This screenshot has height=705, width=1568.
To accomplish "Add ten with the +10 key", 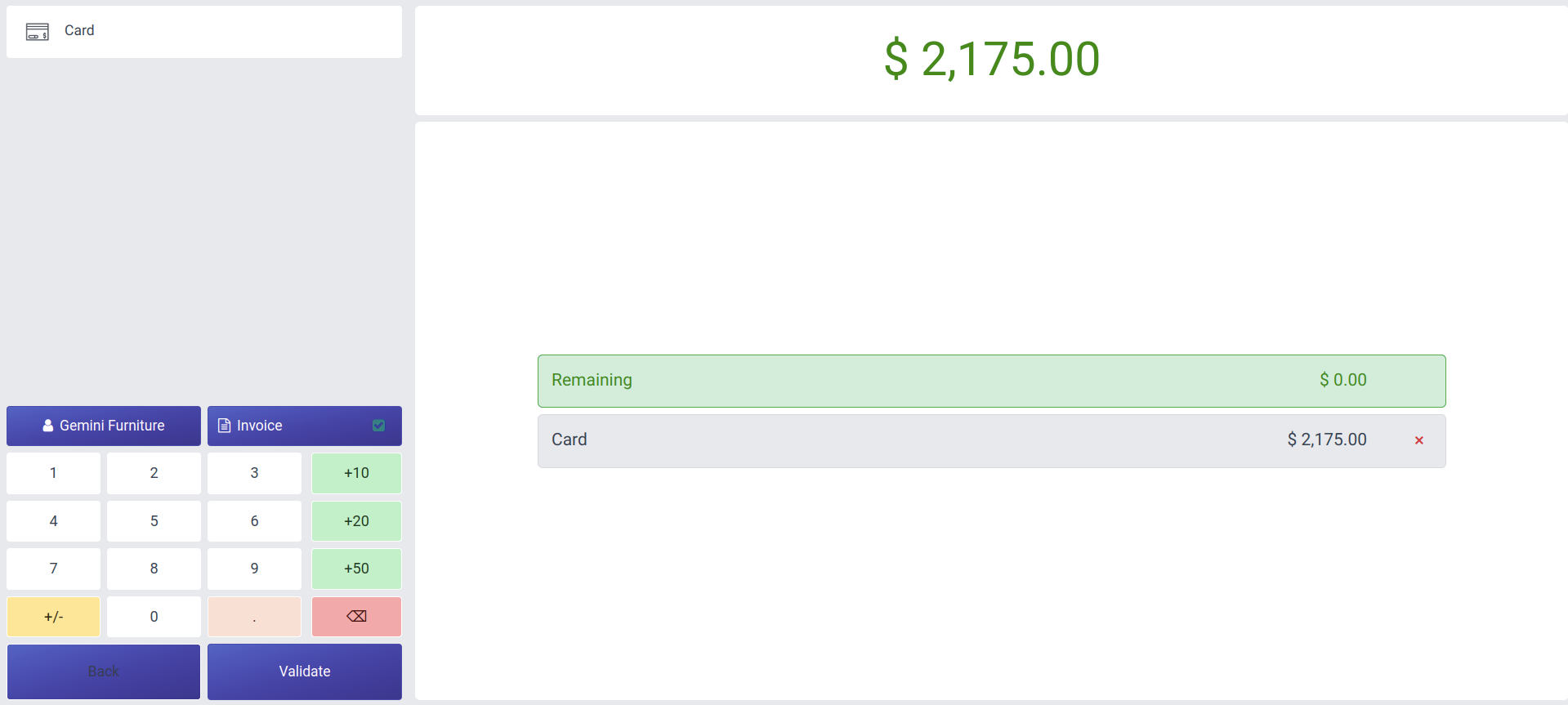I will (356, 473).
